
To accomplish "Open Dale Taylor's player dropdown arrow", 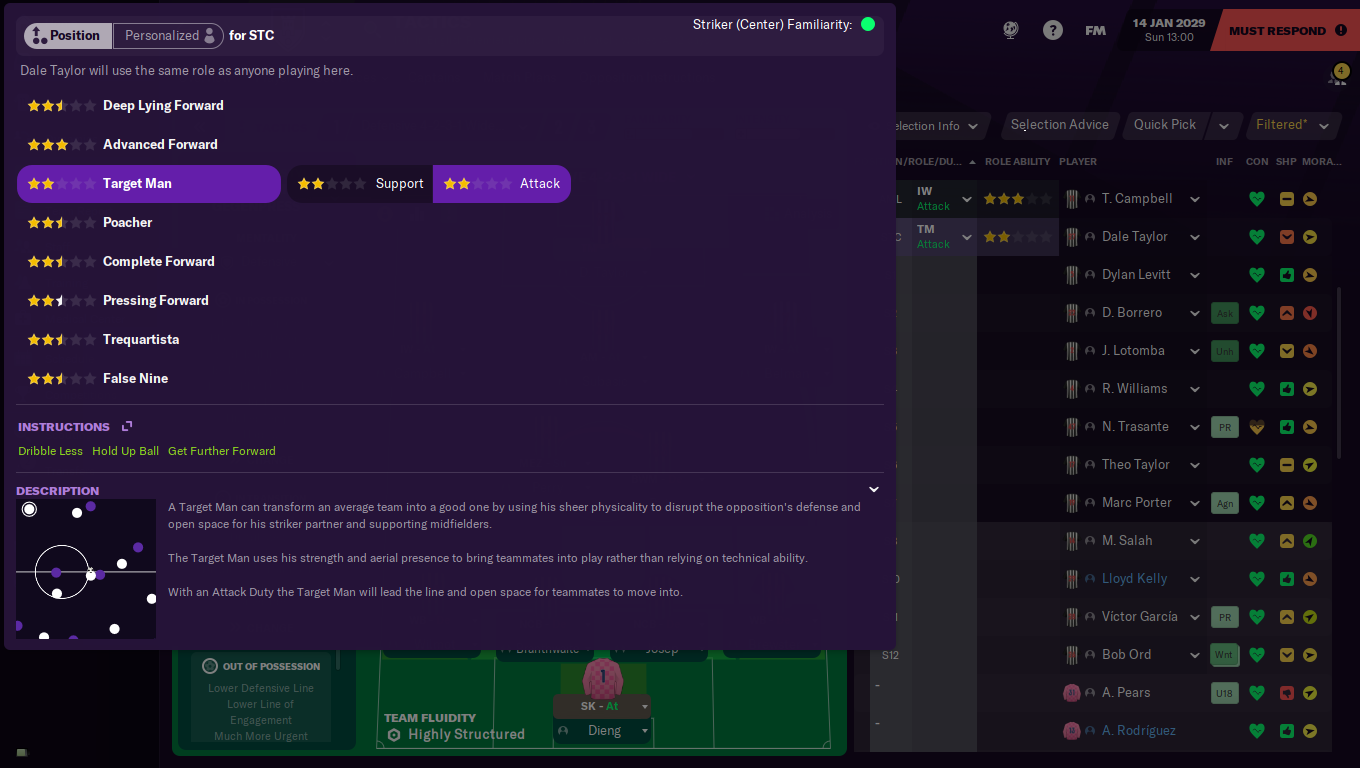I will [1195, 237].
